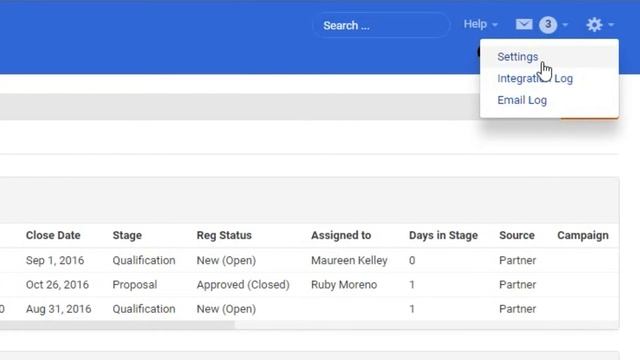Click 'Approved (Closed)' status cell
The image size is (640, 360).
[x=243, y=284]
